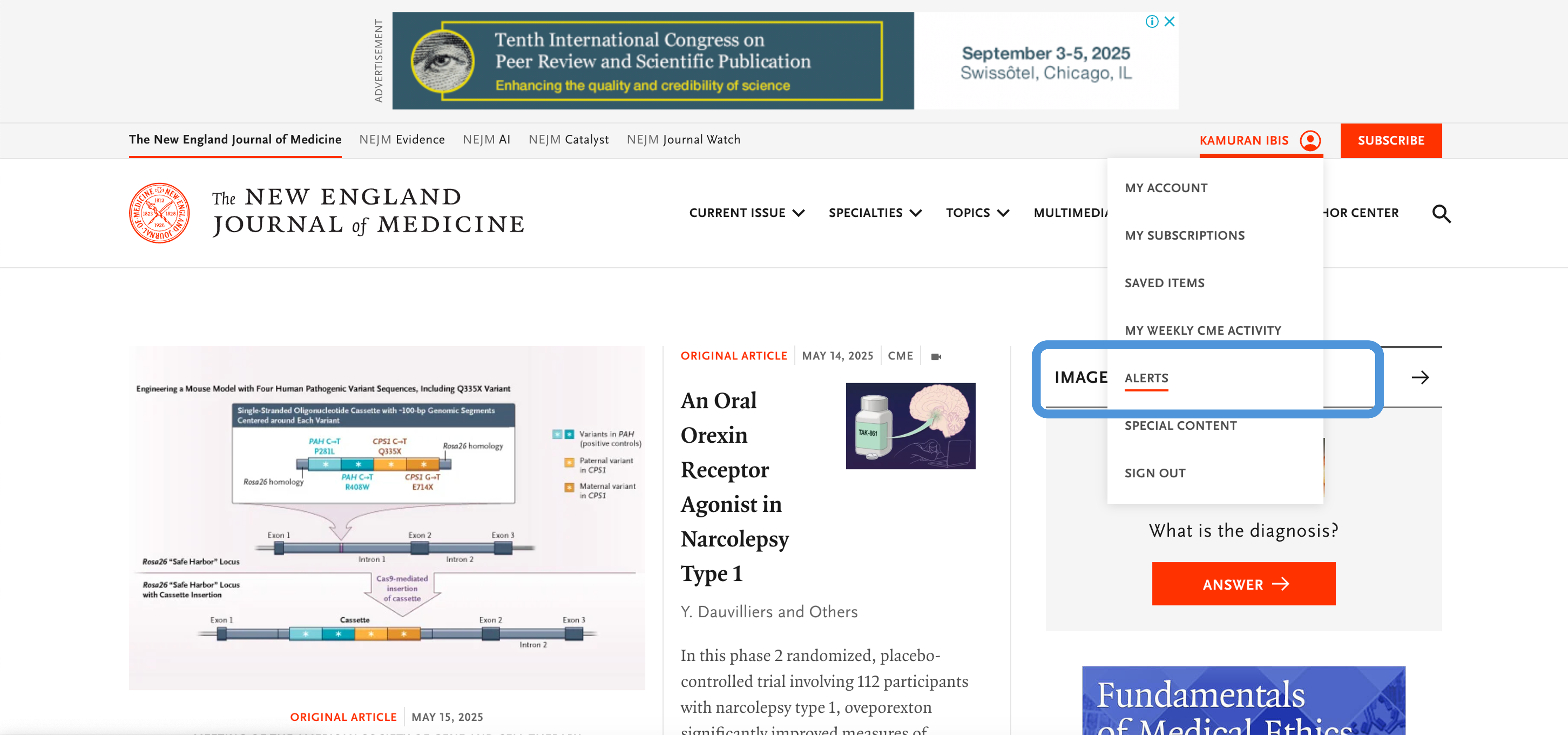Open the search magnifier icon
1568x735 pixels.
click(1441, 214)
